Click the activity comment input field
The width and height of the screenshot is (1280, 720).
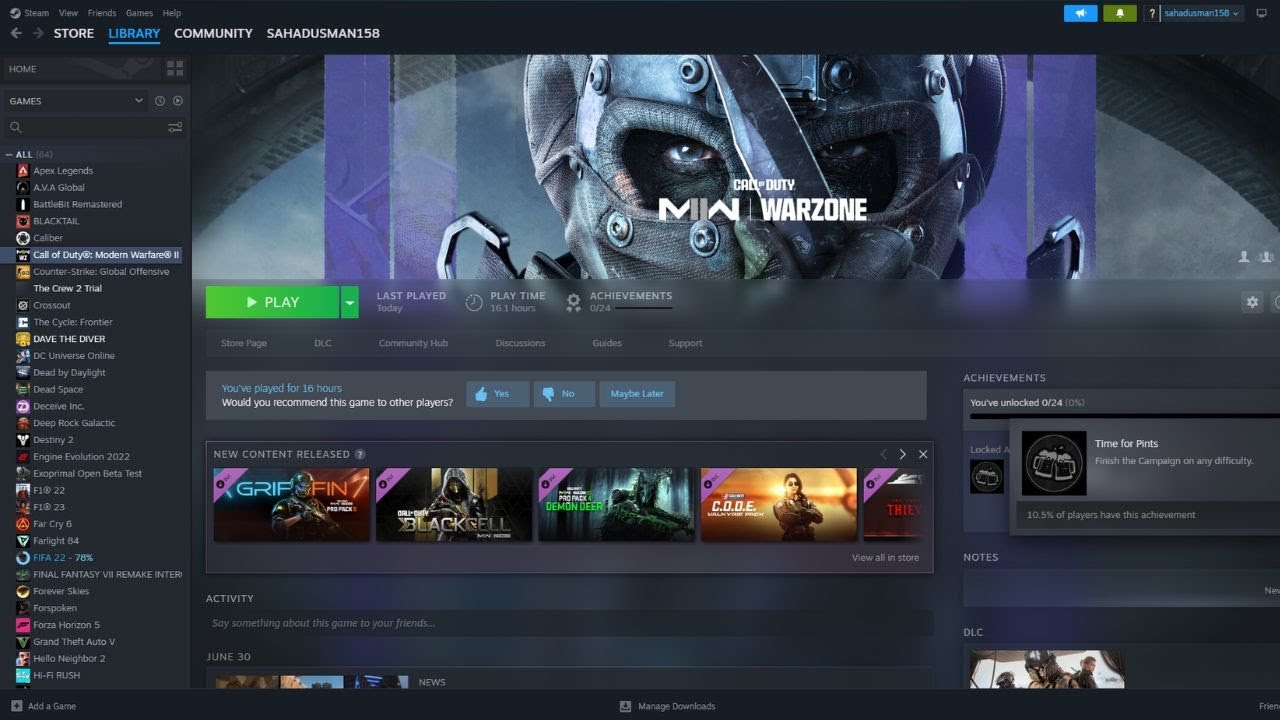[x=569, y=623]
